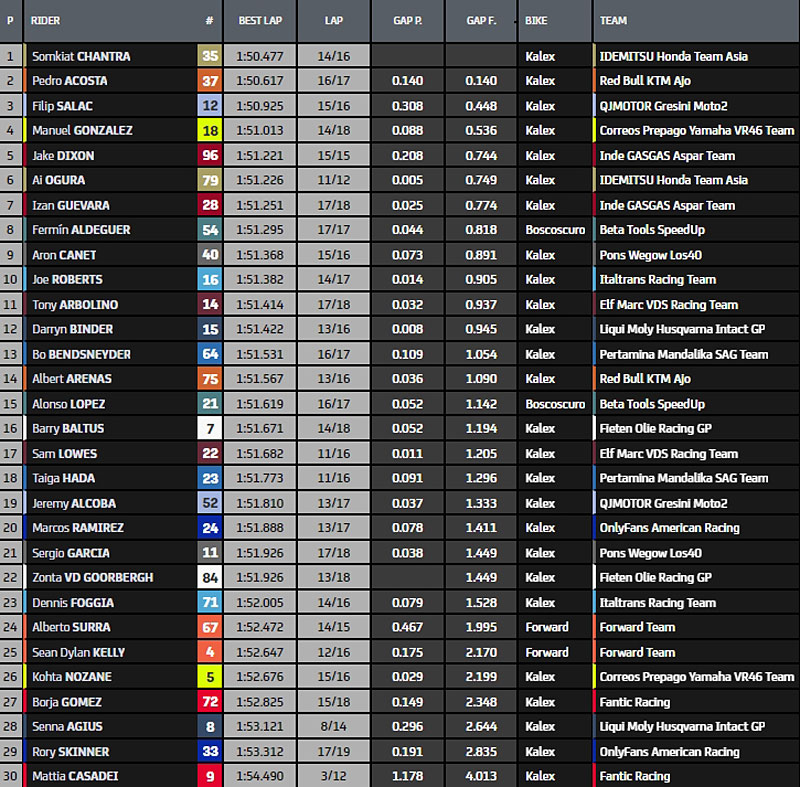Click Jake Dixon's number 96 badge
Screen dimensions: 800x787
209,155
